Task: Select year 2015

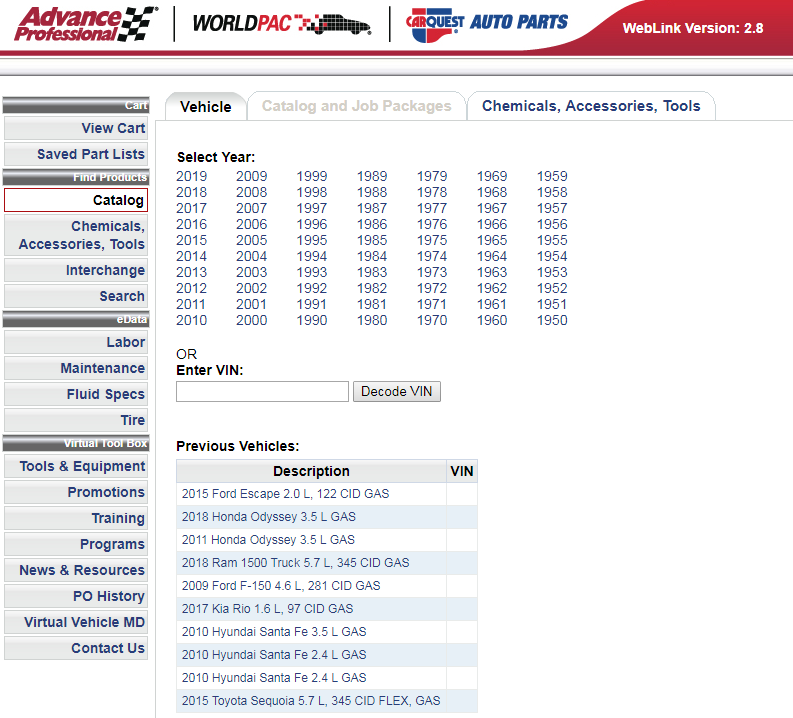Action: point(191,240)
